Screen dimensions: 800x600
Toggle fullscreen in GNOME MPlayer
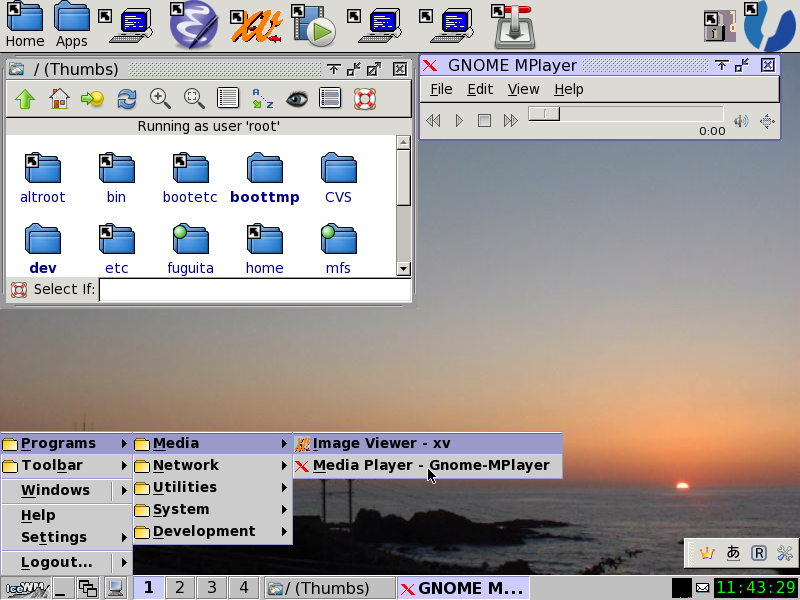click(x=767, y=121)
